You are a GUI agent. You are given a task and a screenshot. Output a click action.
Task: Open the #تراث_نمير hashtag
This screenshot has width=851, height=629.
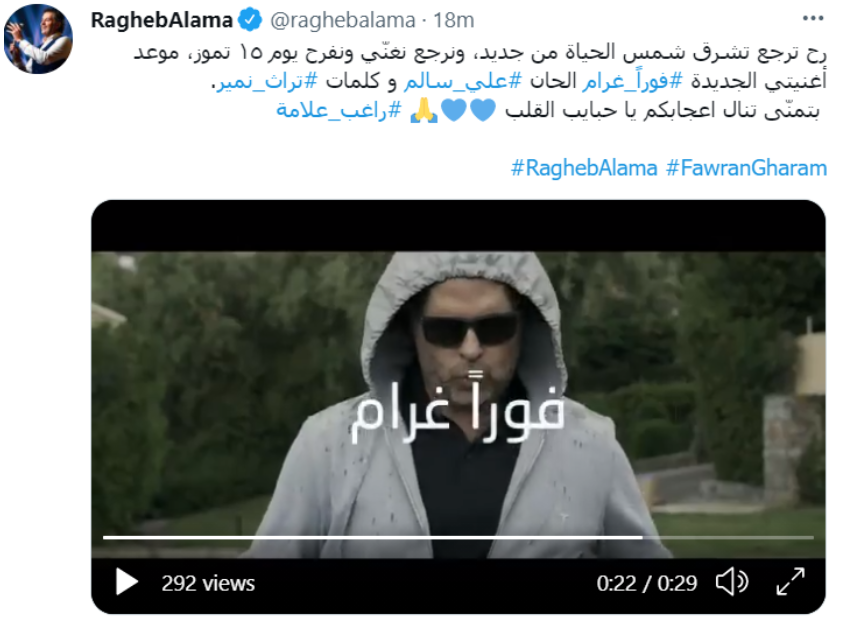pos(266,81)
